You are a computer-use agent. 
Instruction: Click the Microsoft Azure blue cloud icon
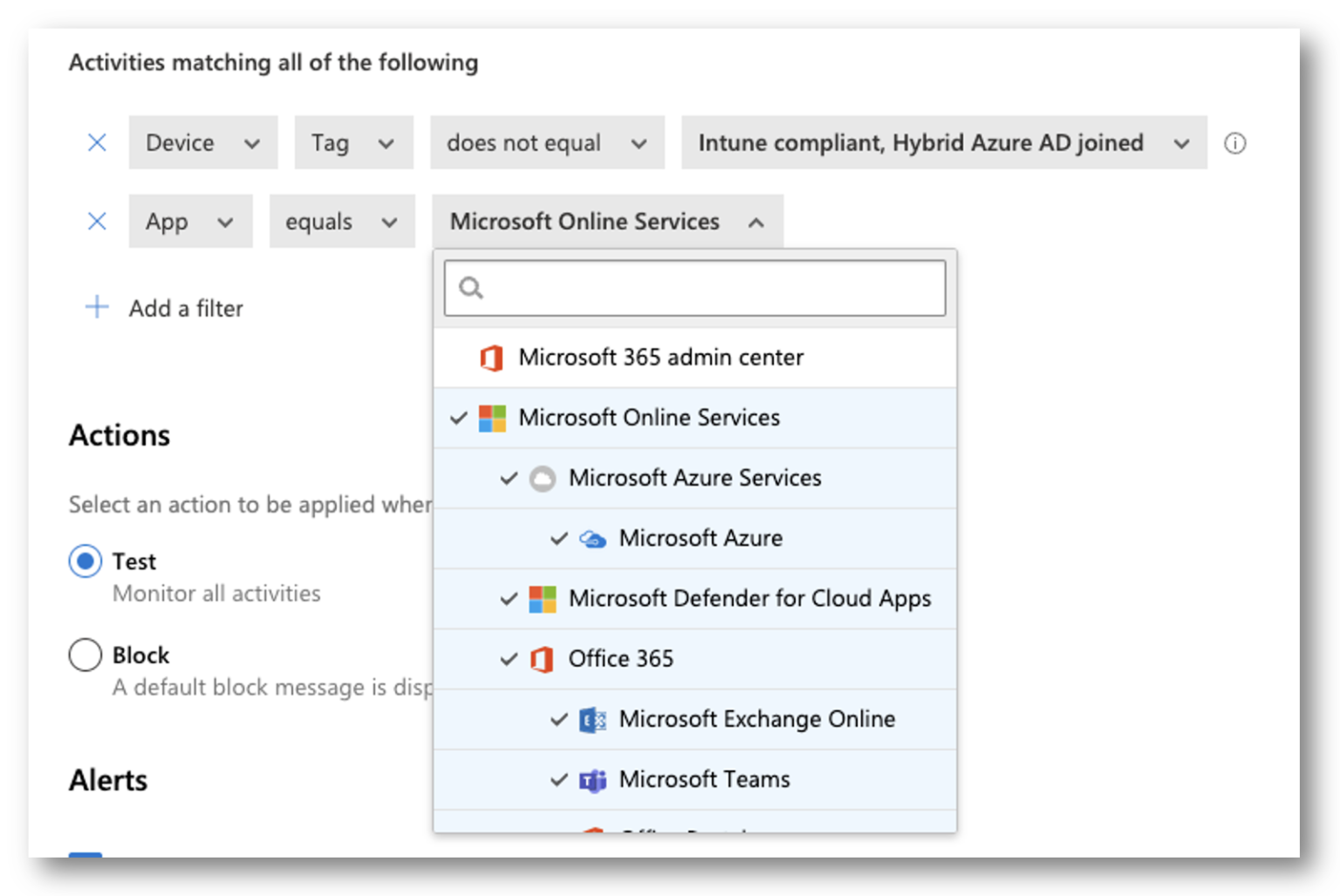tap(593, 539)
